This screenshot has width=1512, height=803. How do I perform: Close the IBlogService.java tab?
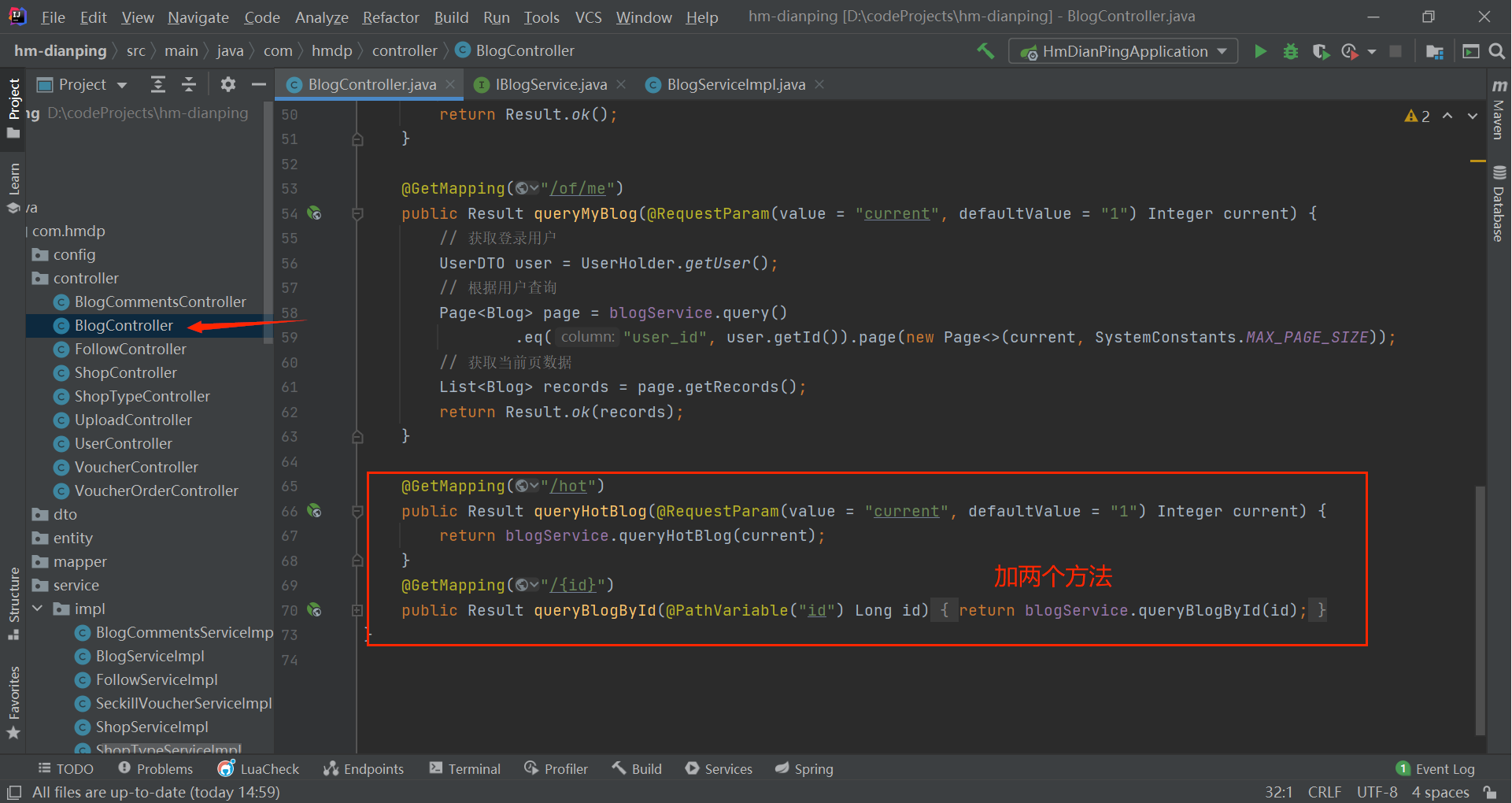click(621, 84)
